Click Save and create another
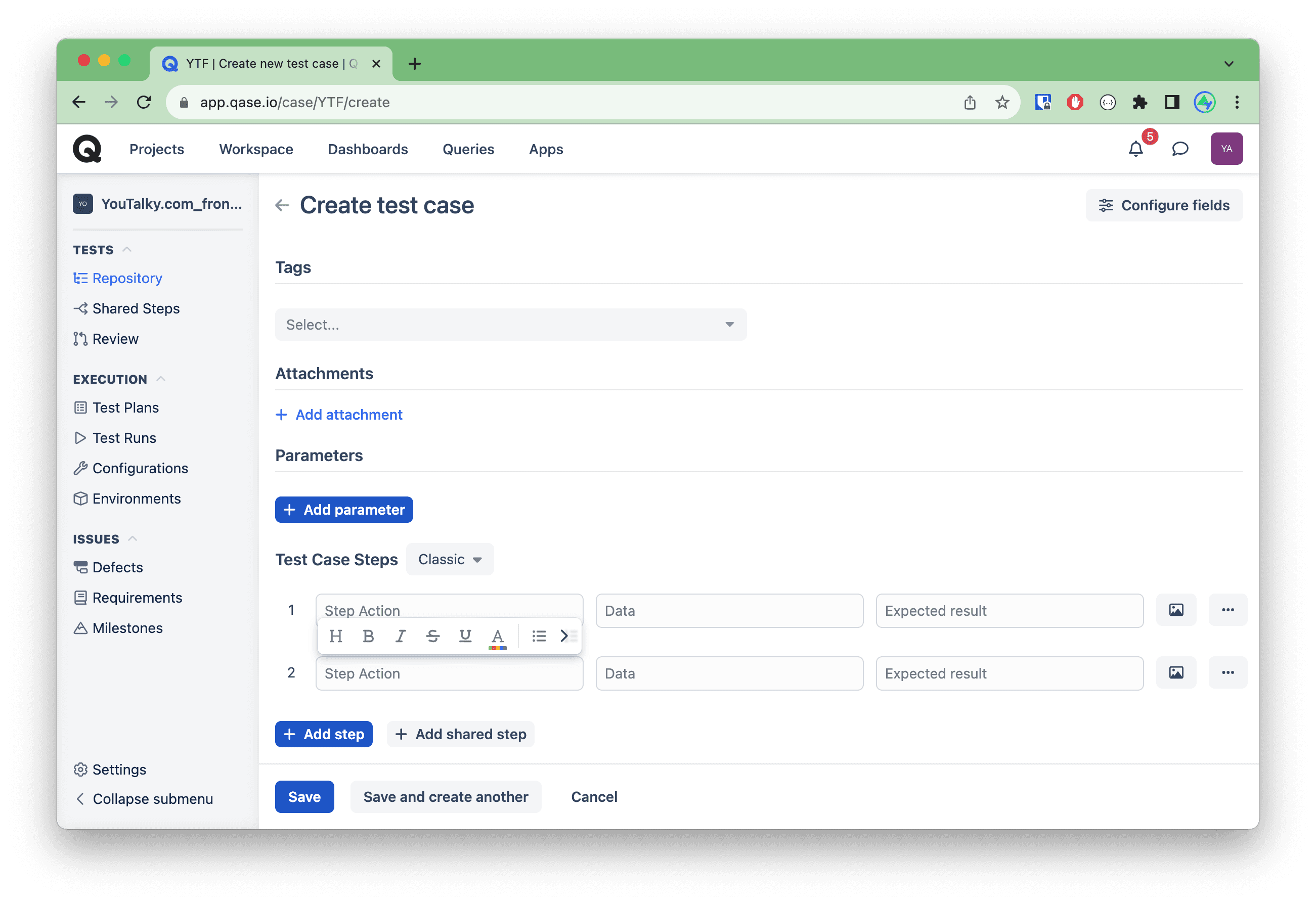The width and height of the screenshot is (1316, 904). pyautogui.click(x=445, y=796)
